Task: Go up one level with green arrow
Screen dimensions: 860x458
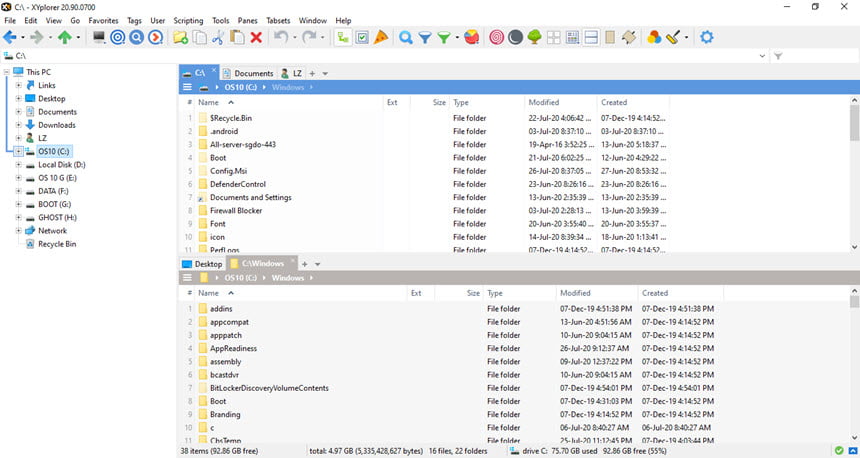Action: [x=65, y=37]
